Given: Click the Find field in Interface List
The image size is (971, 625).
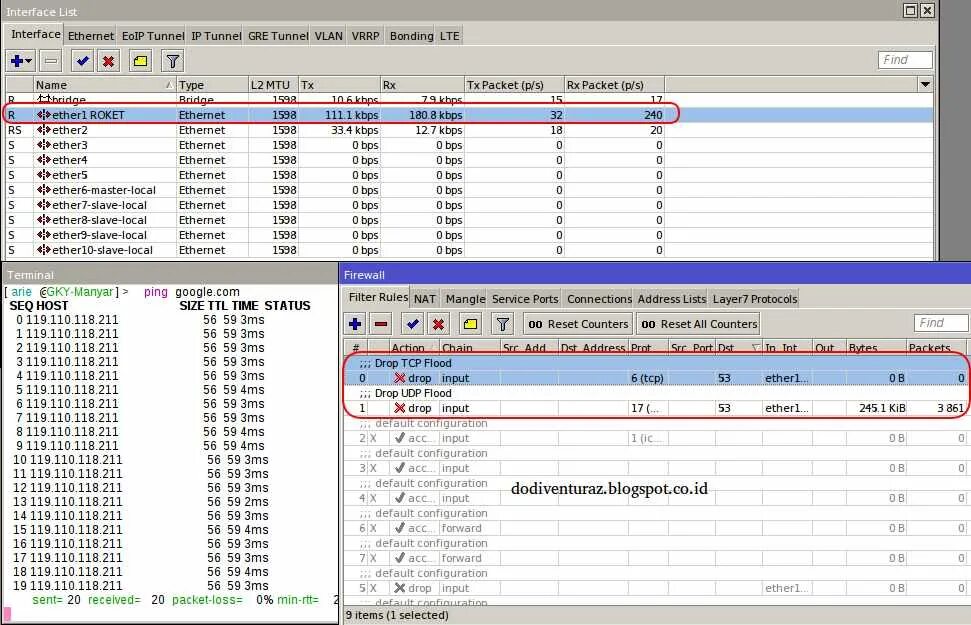Looking at the screenshot, I should pos(905,59).
